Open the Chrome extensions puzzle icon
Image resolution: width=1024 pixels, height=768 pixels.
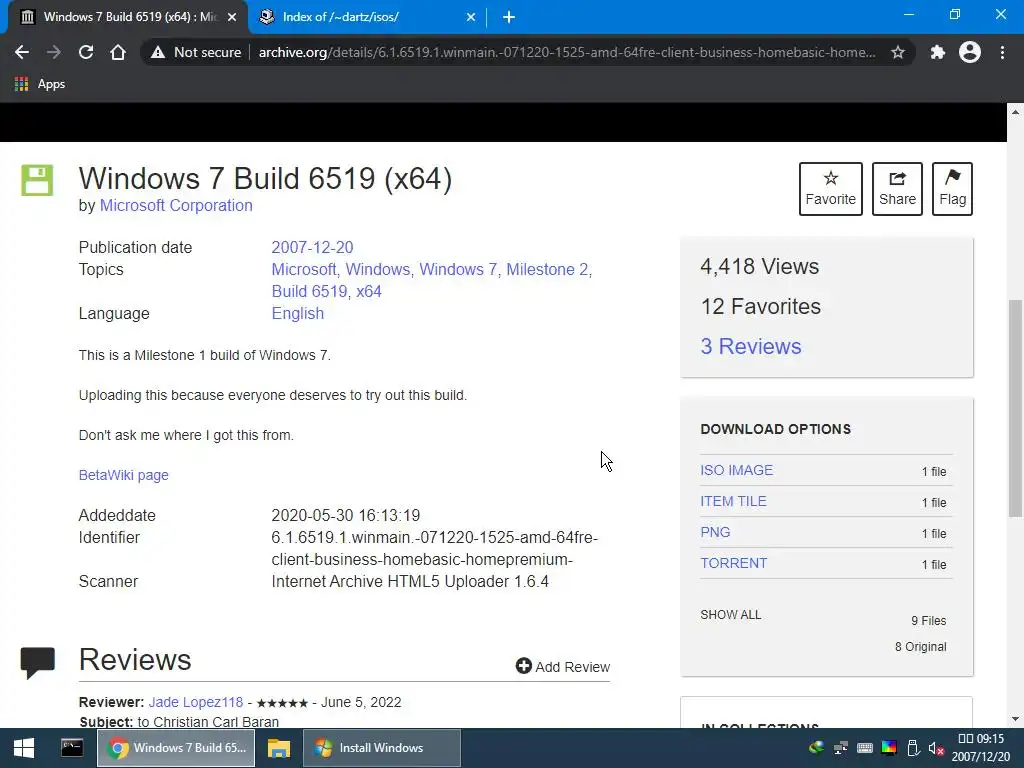tap(938, 52)
